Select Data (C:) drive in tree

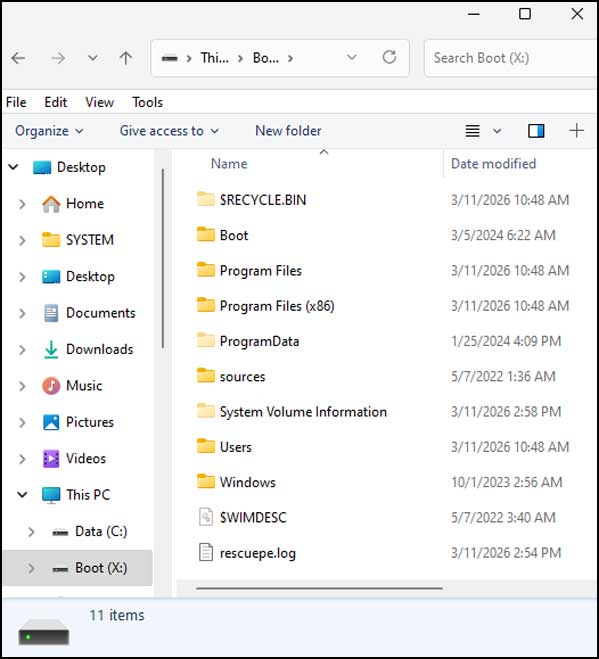point(101,531)
